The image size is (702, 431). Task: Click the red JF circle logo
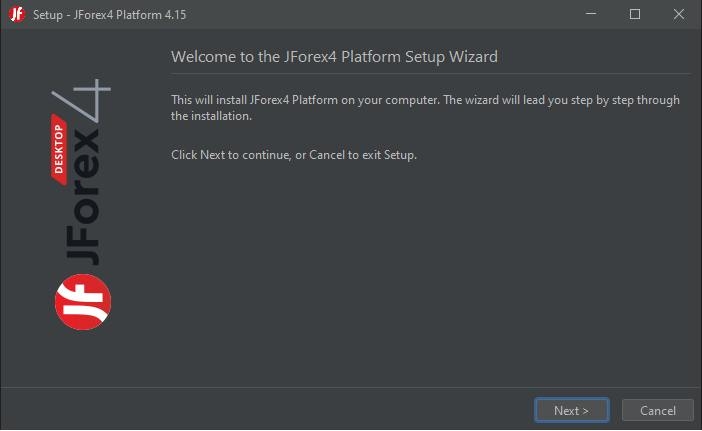pos(83,302)
